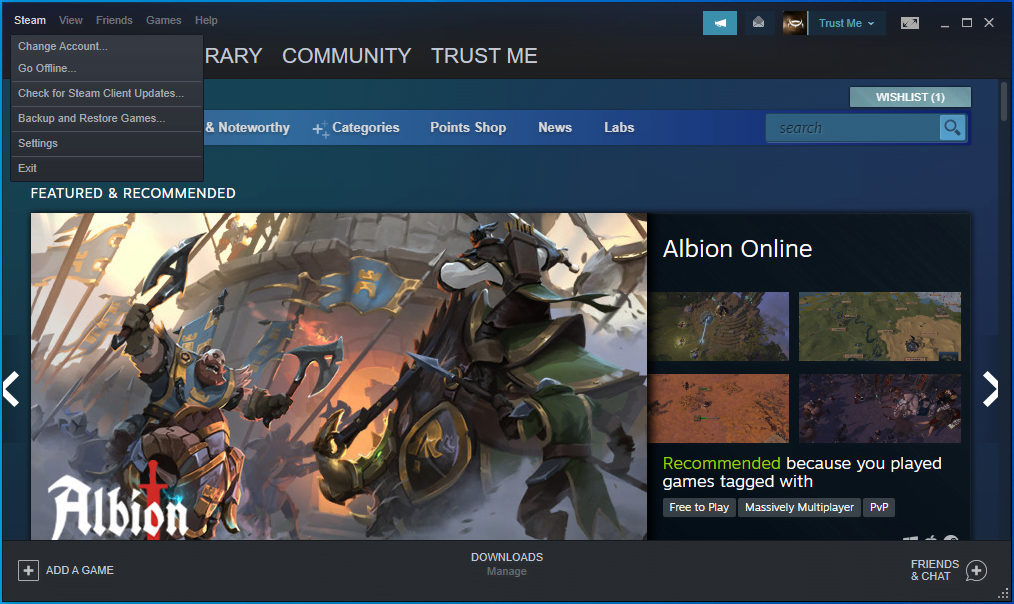Select Check for Steam Client Updates
The width and height of the screenshot is (1014, 604).
tap(107, 93)
